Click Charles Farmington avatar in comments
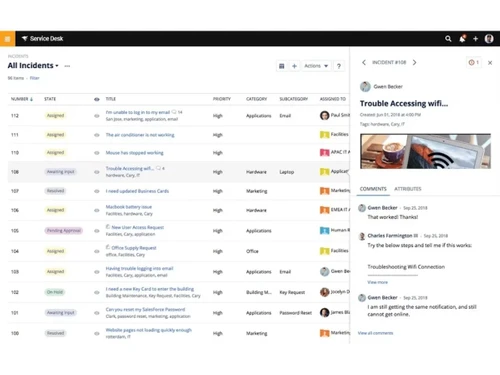This screenshot has height=375, width=500. (x=362, y=236)
